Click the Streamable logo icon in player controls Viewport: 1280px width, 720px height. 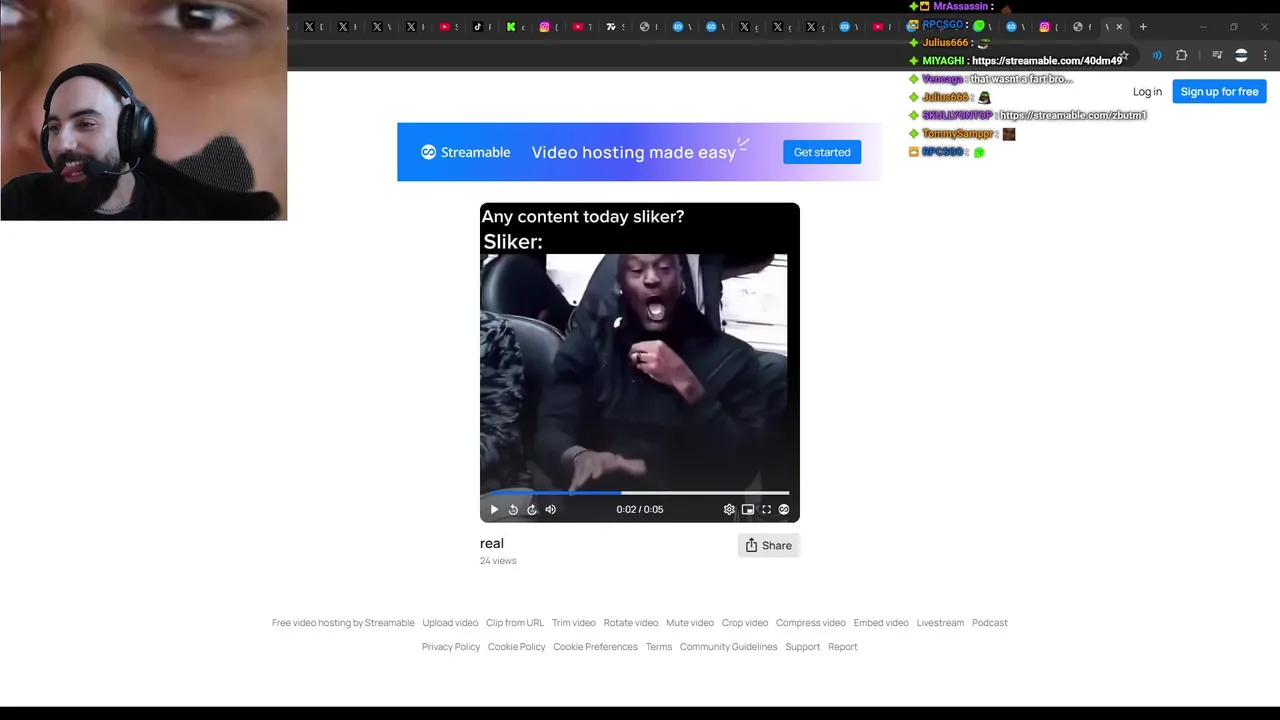(x=784, y=509)
